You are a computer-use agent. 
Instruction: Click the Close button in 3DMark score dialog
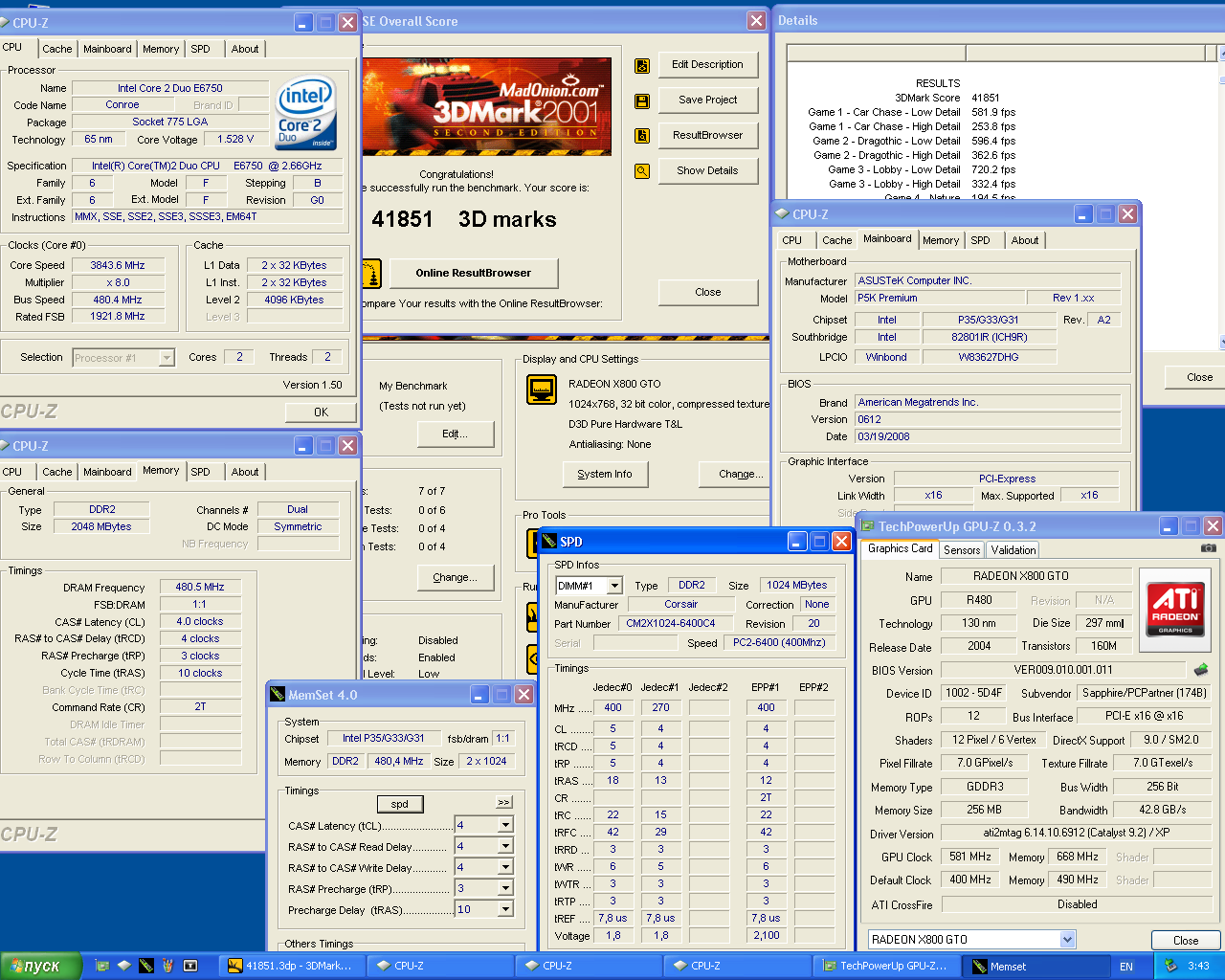click(707, 293)
